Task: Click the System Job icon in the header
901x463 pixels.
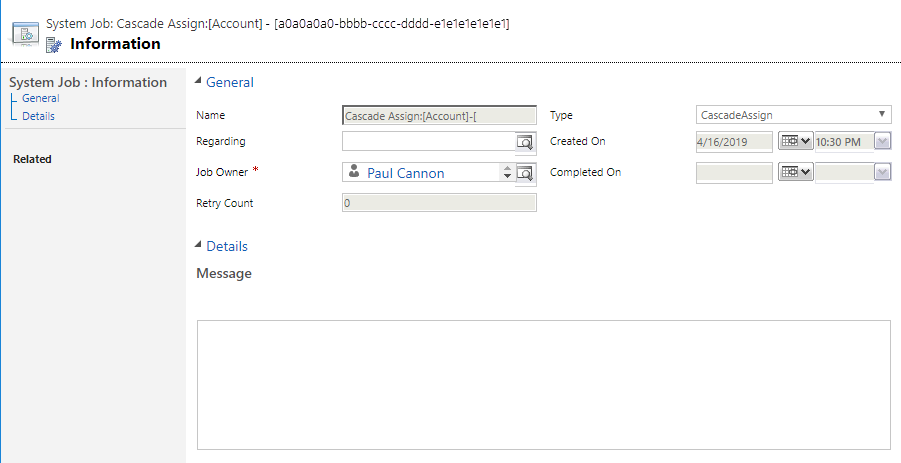Action: [25, 33]
